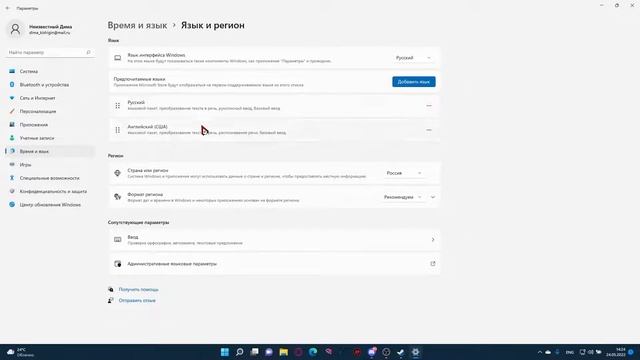The width and height of the screenshot is (640, 360).
Task: Expand the Формат региона section chevron
Action: pyautogui.click(x=433, y=197)
